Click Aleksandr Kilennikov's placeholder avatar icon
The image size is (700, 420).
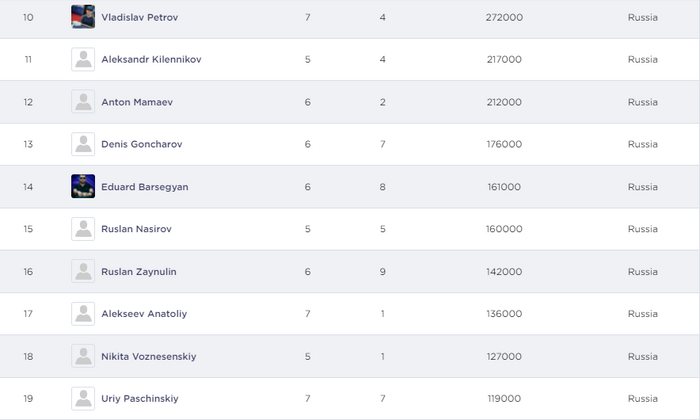83,60
